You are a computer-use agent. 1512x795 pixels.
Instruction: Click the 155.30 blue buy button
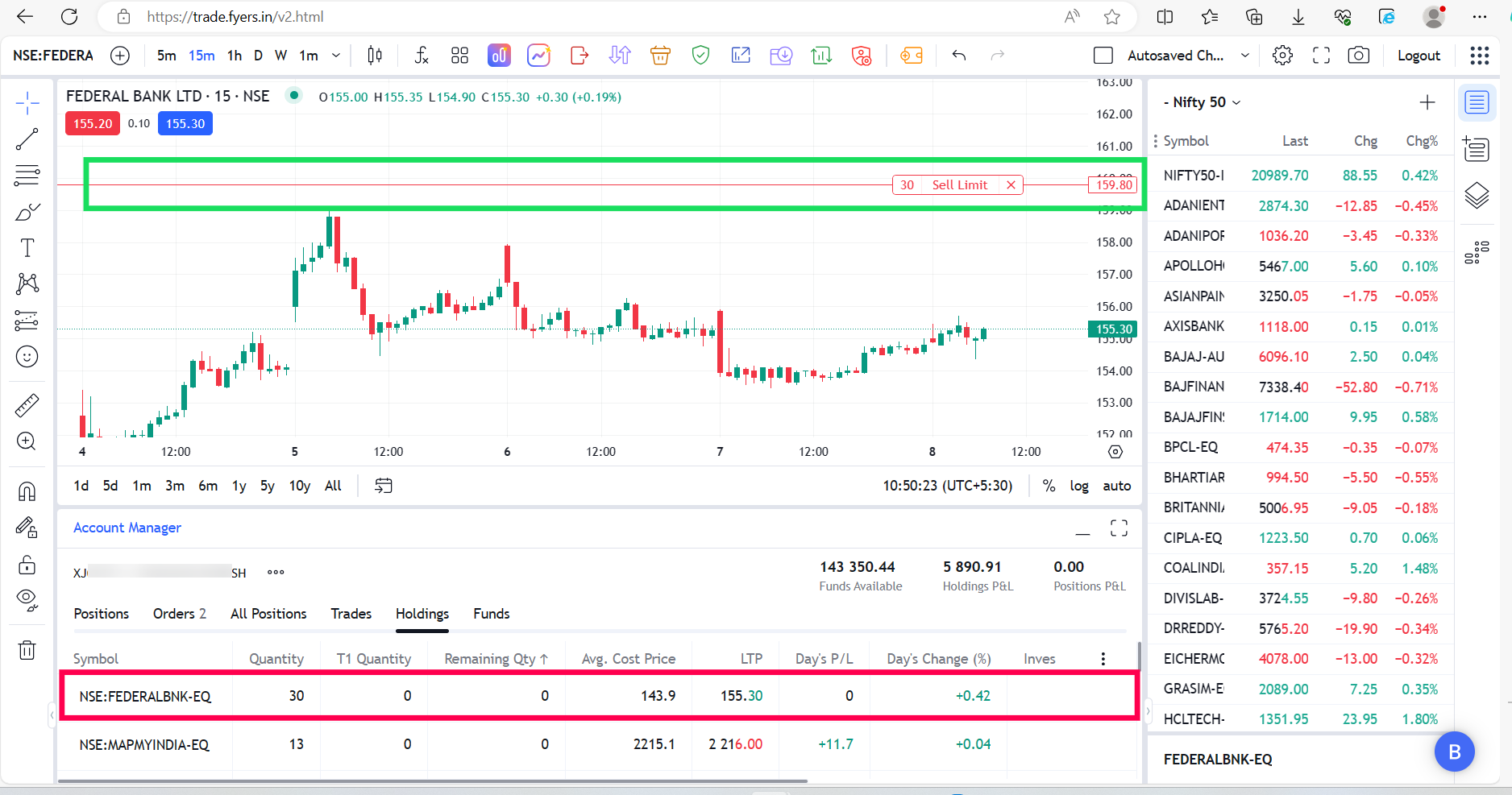pos(185,123)
